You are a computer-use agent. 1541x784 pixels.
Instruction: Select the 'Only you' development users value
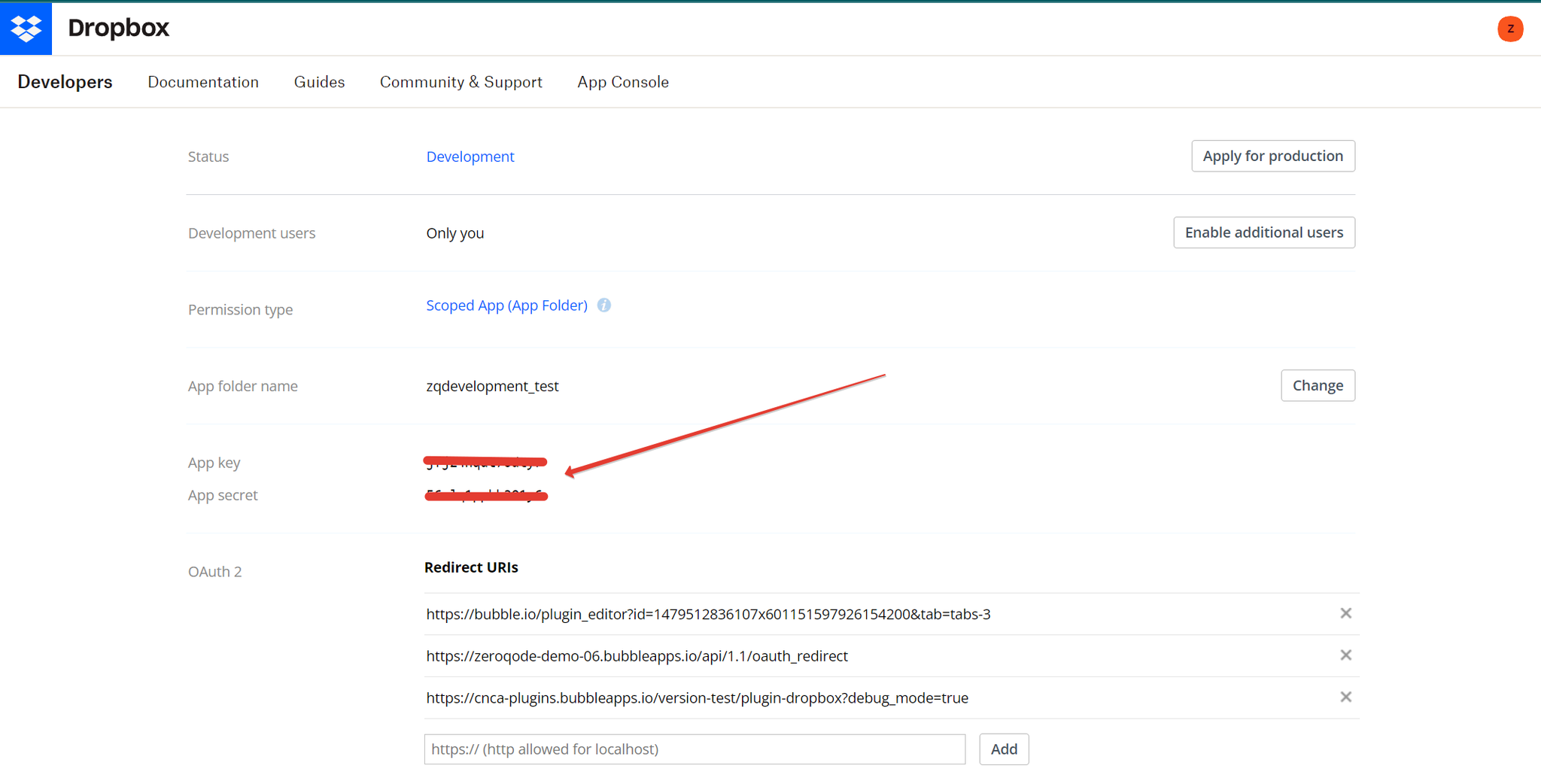coord(455,233)
